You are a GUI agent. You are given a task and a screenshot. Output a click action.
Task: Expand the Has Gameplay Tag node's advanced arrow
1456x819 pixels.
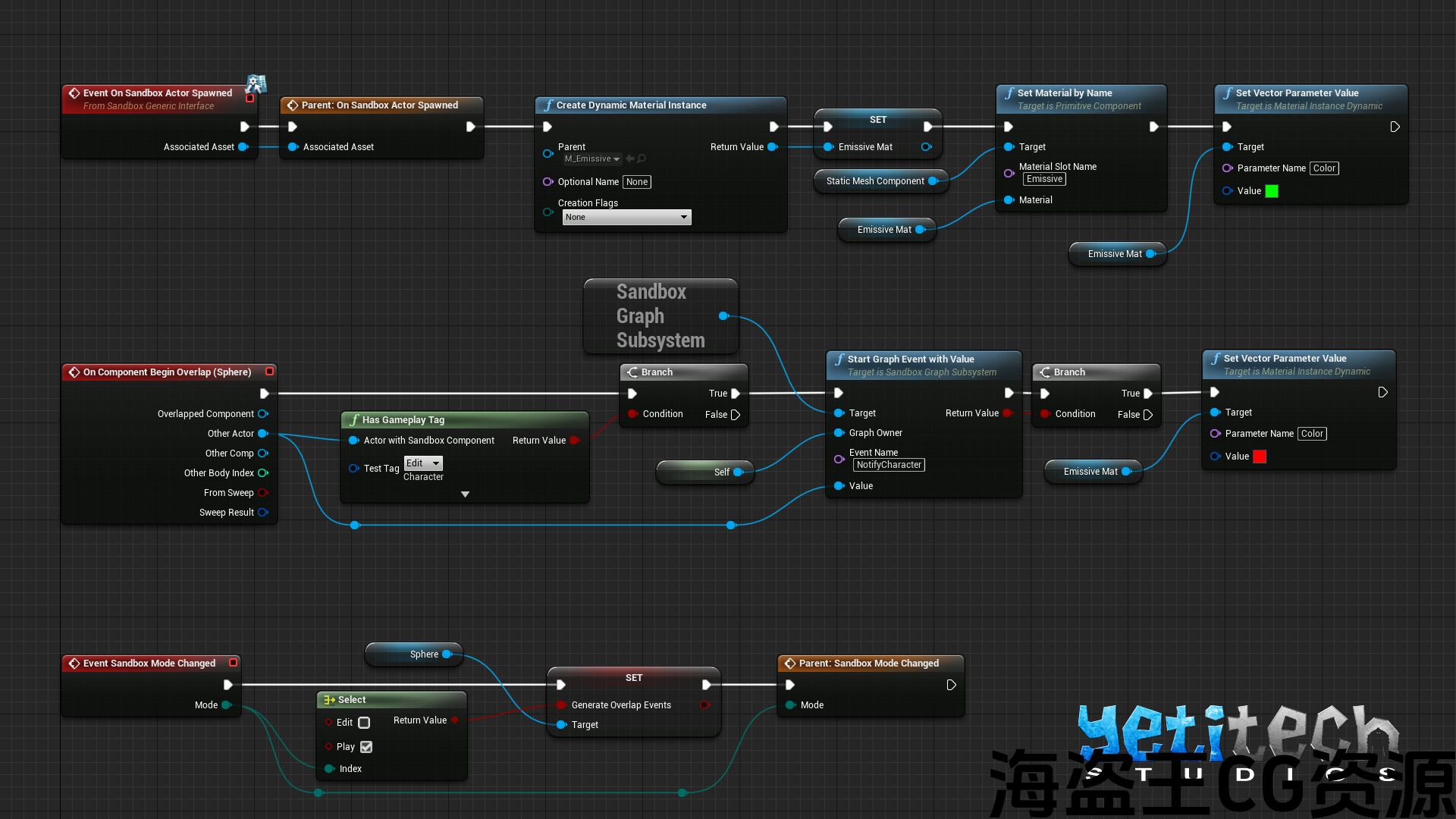[465, 494]
